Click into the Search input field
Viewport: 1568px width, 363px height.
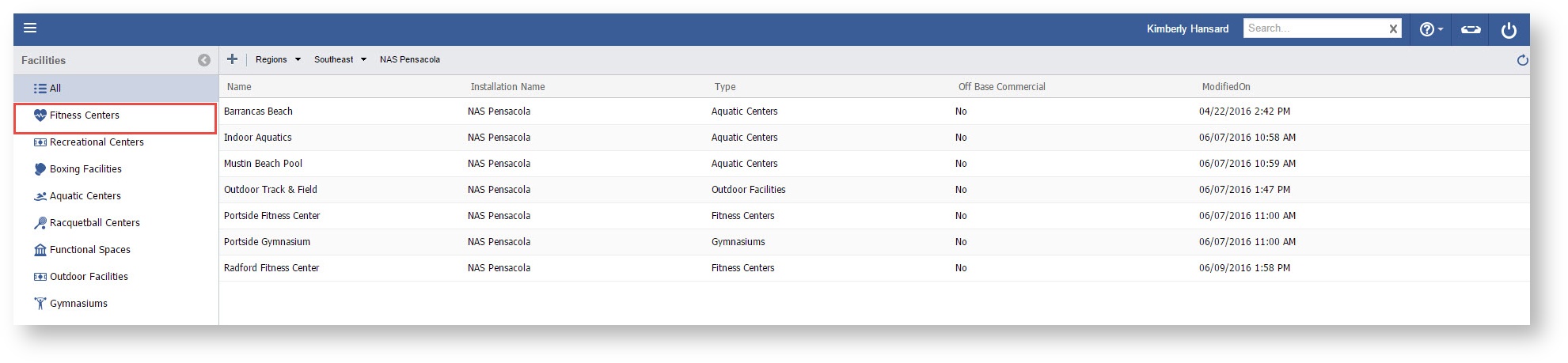[x=1314, y=28]
